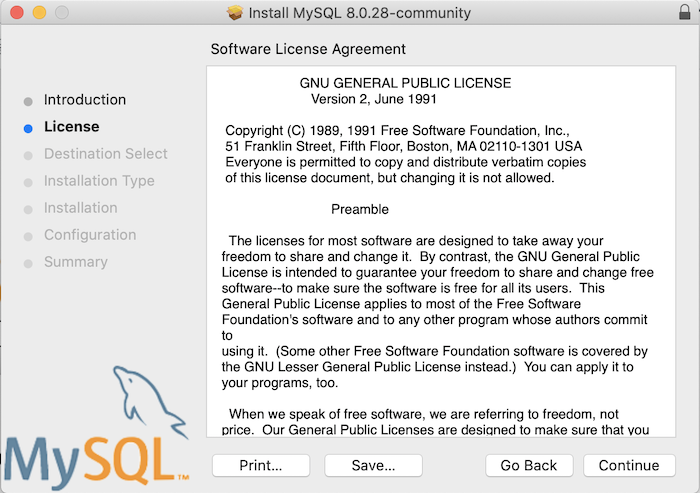Viewport: 700px width, 493px height.
Task: Click the Installation step label
Action: point(81,208)
